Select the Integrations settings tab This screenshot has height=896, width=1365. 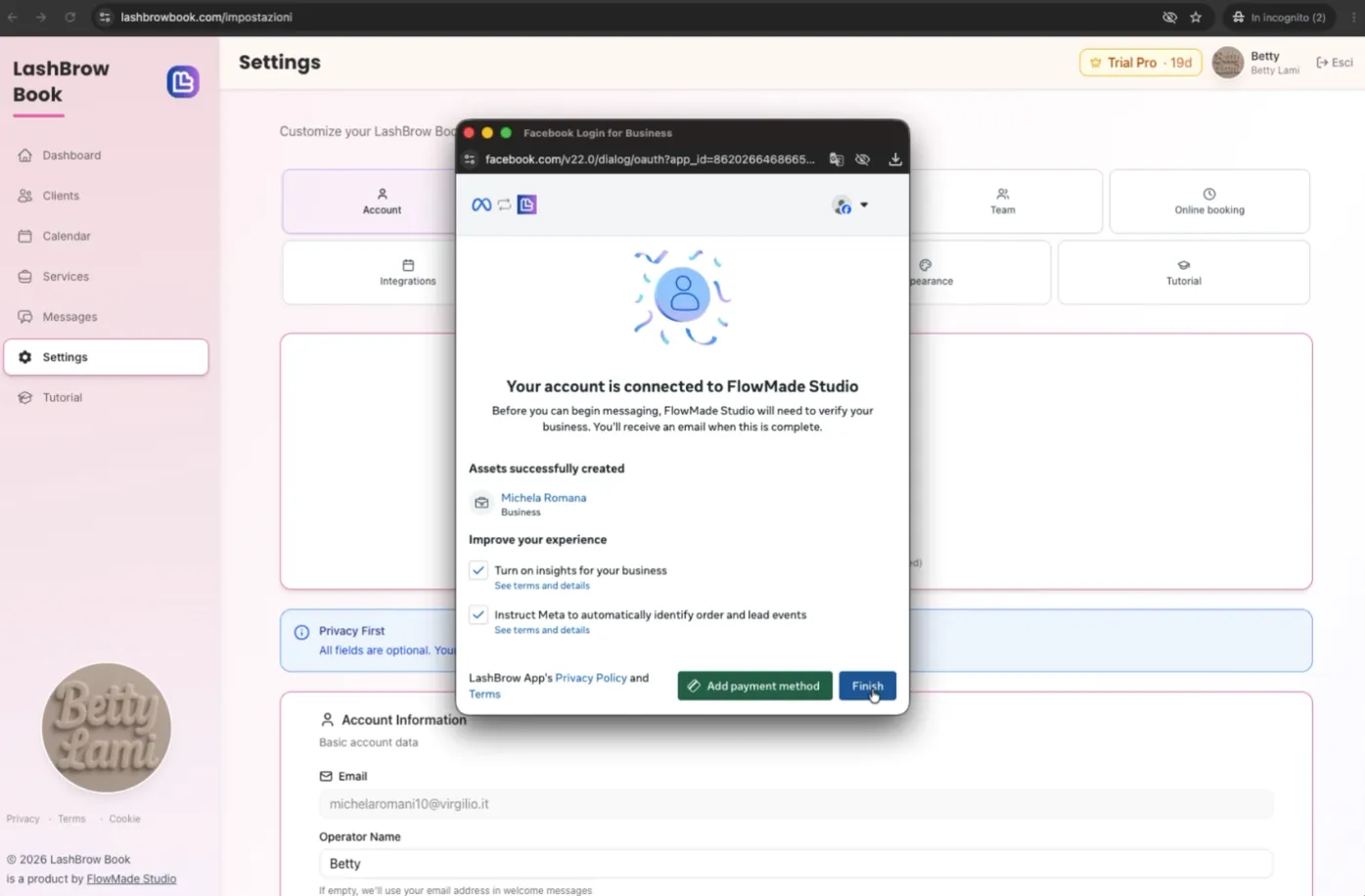407,273
